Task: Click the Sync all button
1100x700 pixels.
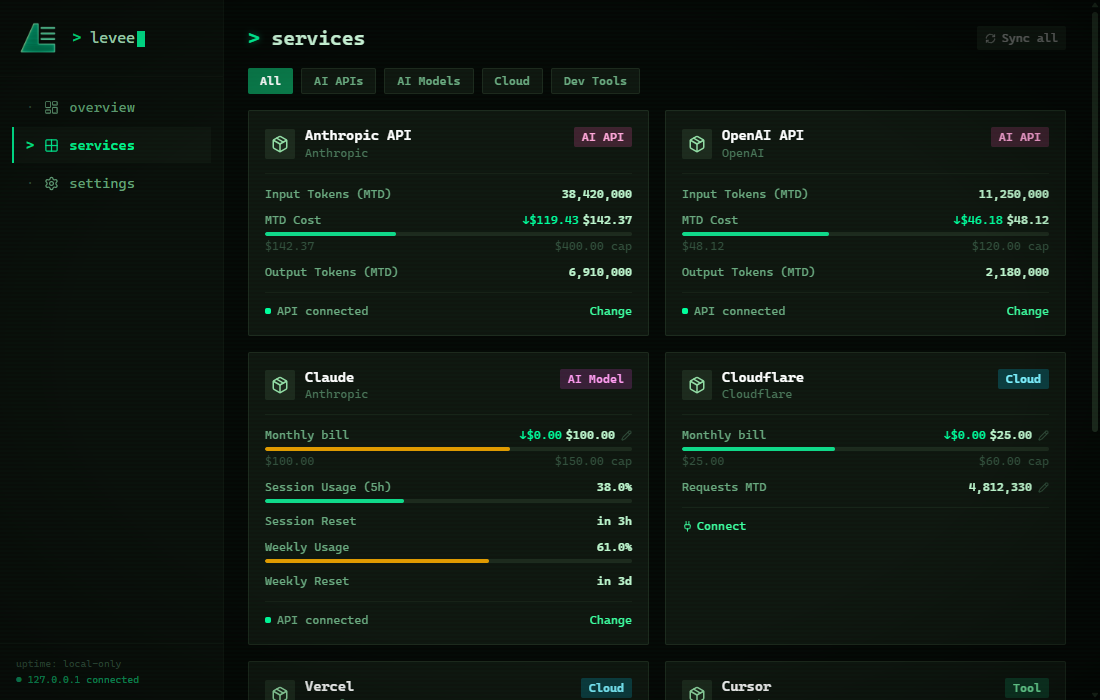Action: [x=1021, y=39]
